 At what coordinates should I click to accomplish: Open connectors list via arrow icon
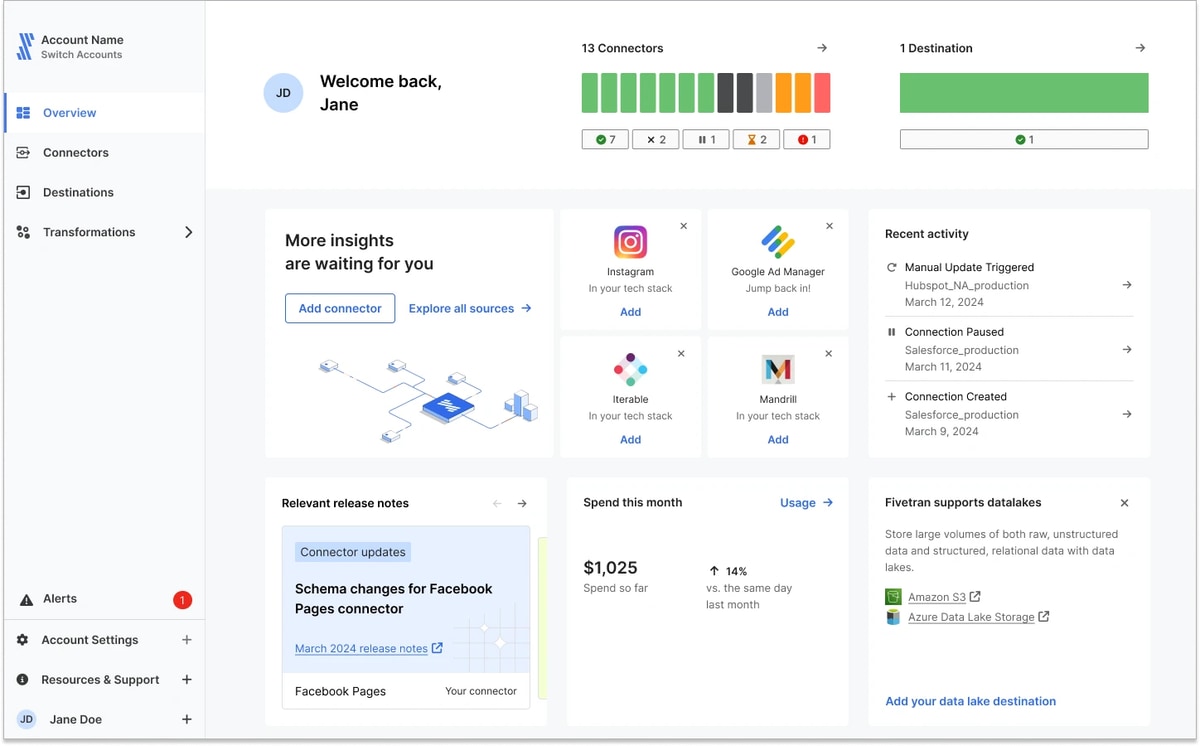pyautogui.click(x=822, y=48)
